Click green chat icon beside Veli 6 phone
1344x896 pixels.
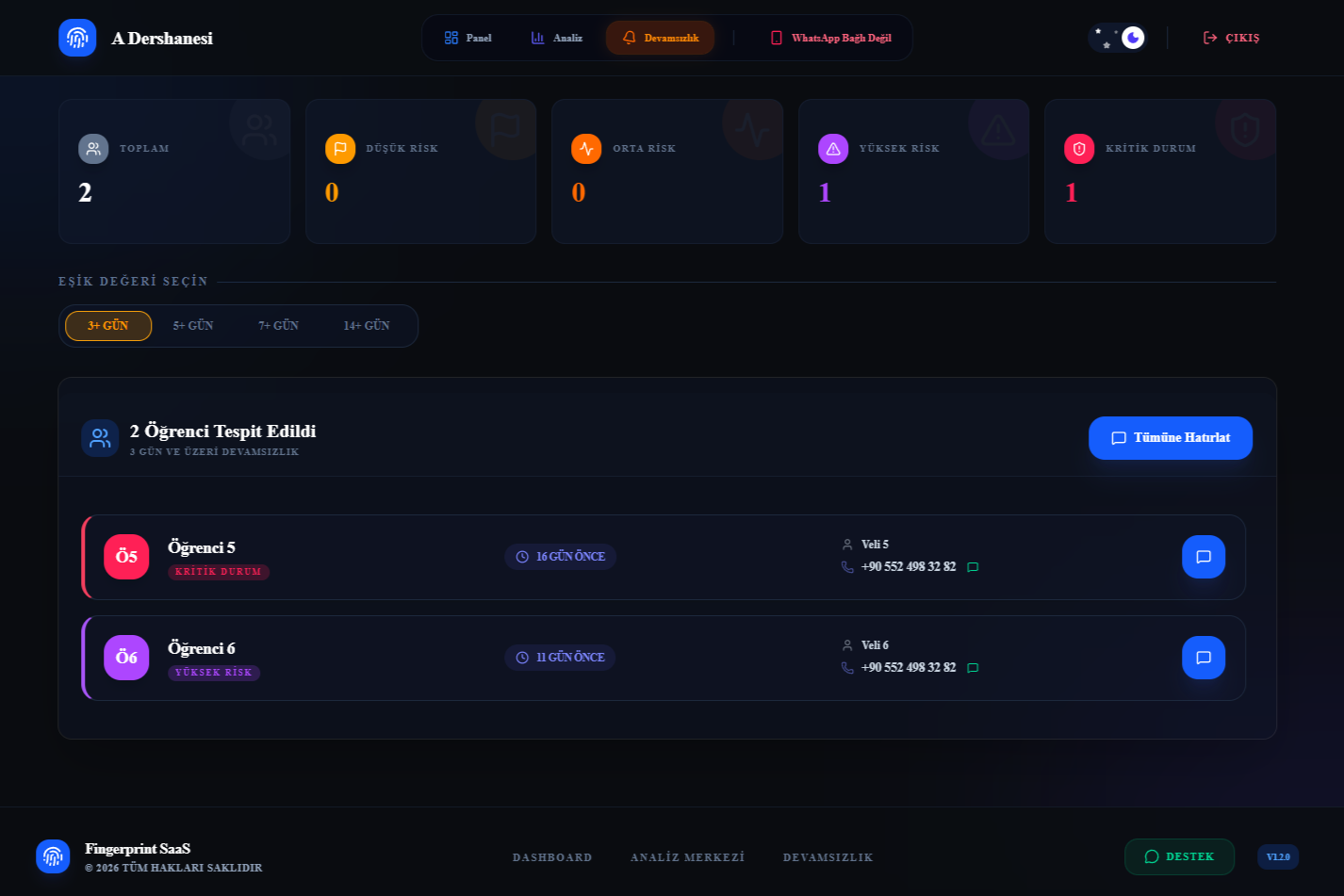coord(973,668)
